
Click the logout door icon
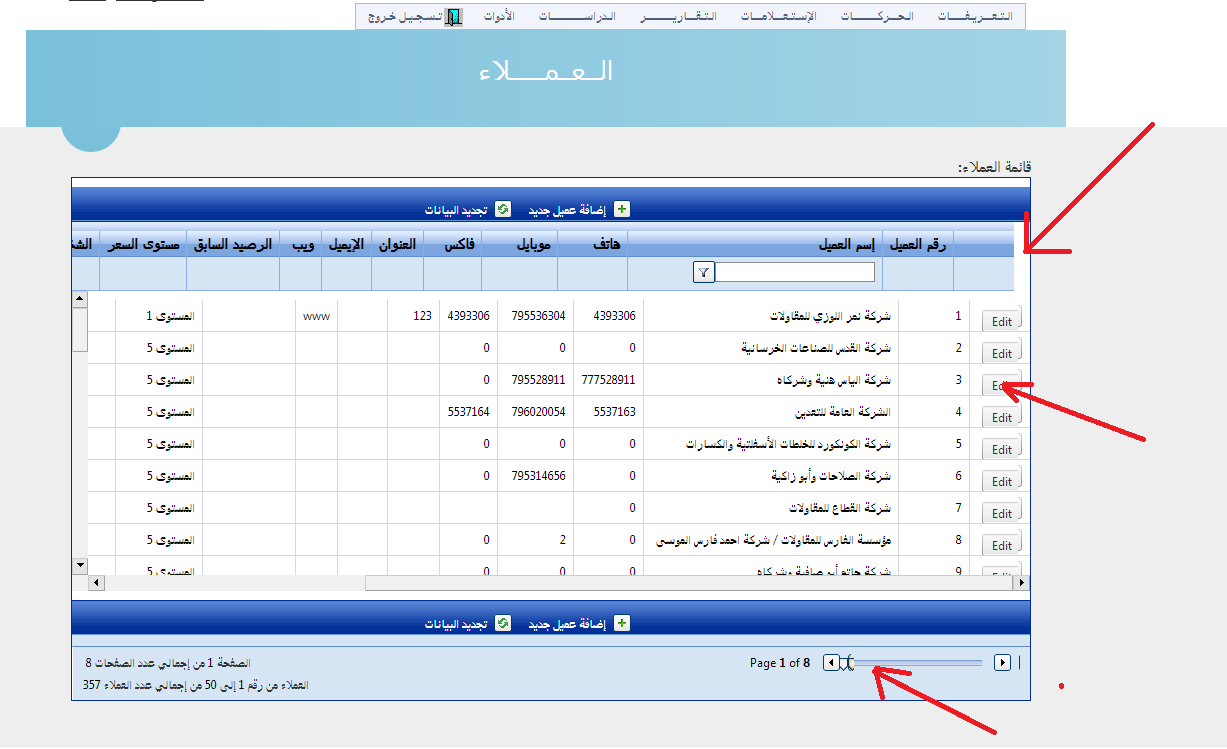[454, 17]
